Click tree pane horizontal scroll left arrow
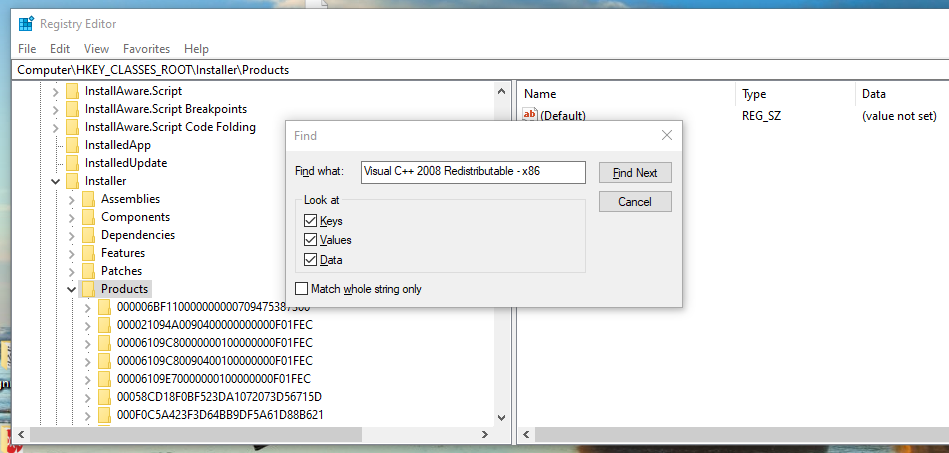 [22, 434]
